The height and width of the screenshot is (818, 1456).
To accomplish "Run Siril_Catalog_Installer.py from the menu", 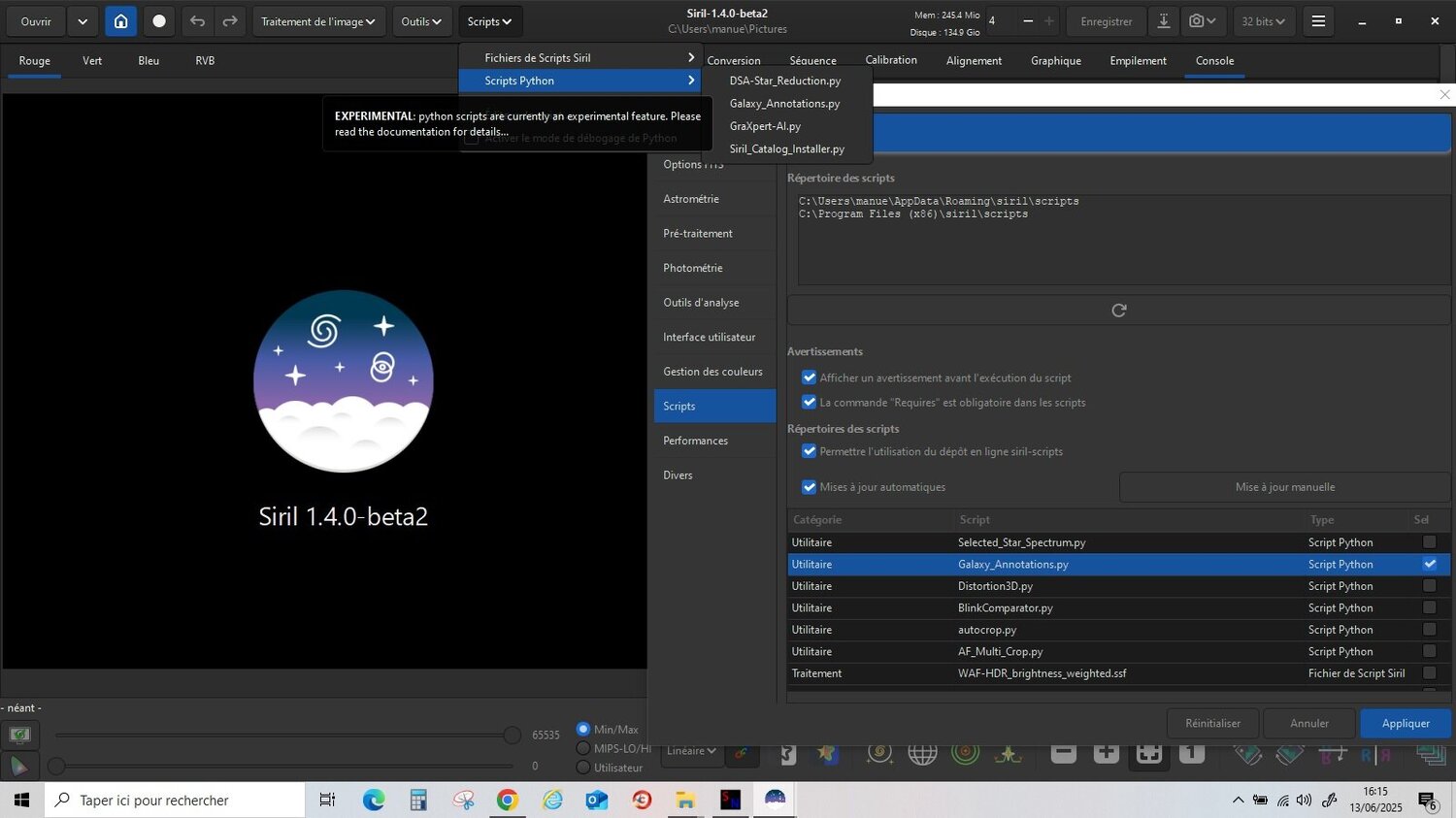I will (x=787, y=148).
